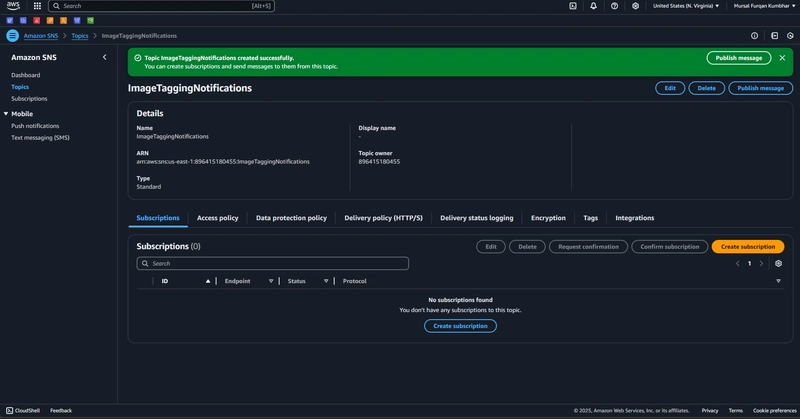The height and width of the screenshot is (419, 800).
Task: Open the settings gear in top bar
Action: pyautogui.click(x=635, y=6)
